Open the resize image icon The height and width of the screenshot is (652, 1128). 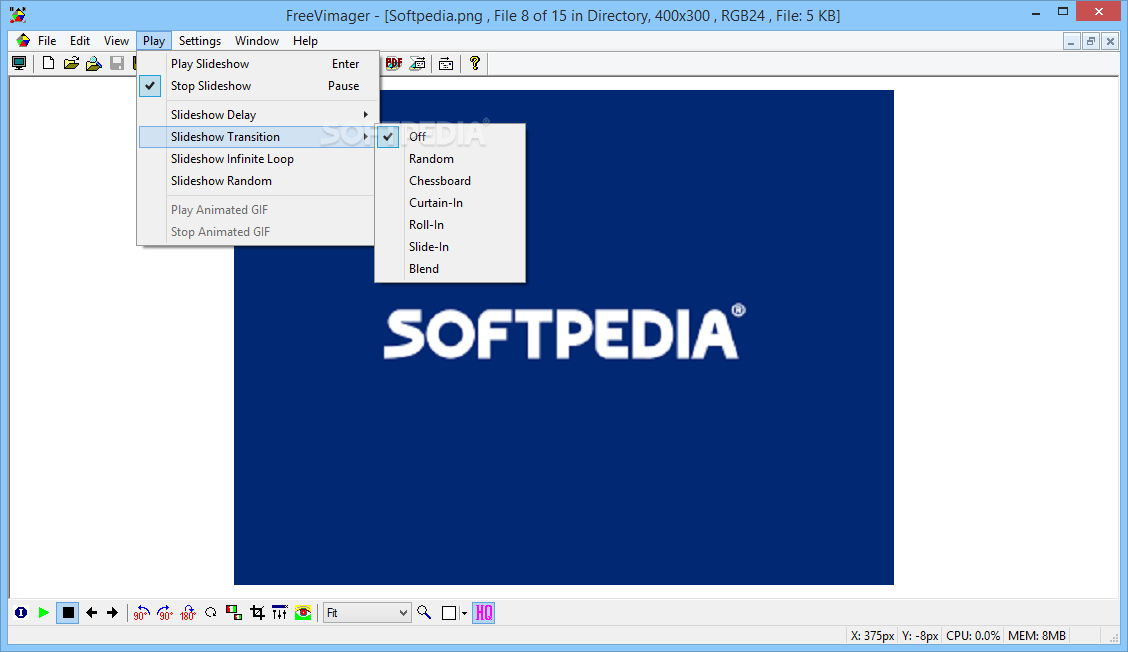tap(234, 612)
